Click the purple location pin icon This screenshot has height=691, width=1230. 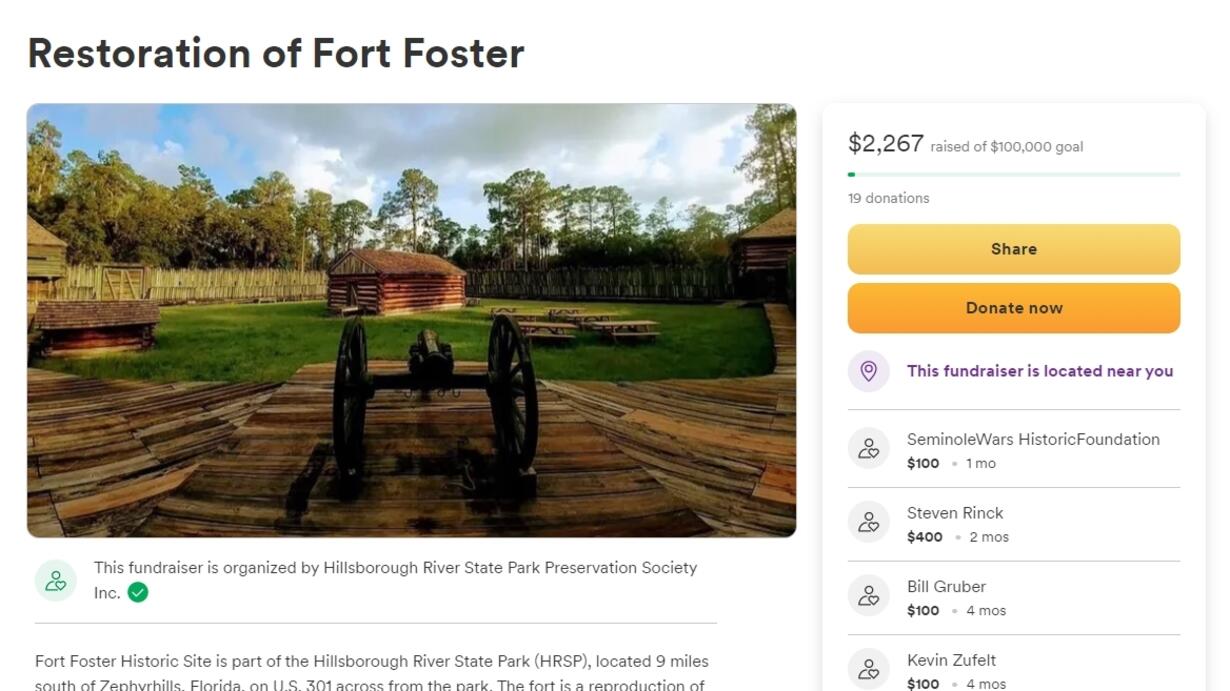click(x=868, y=371)
